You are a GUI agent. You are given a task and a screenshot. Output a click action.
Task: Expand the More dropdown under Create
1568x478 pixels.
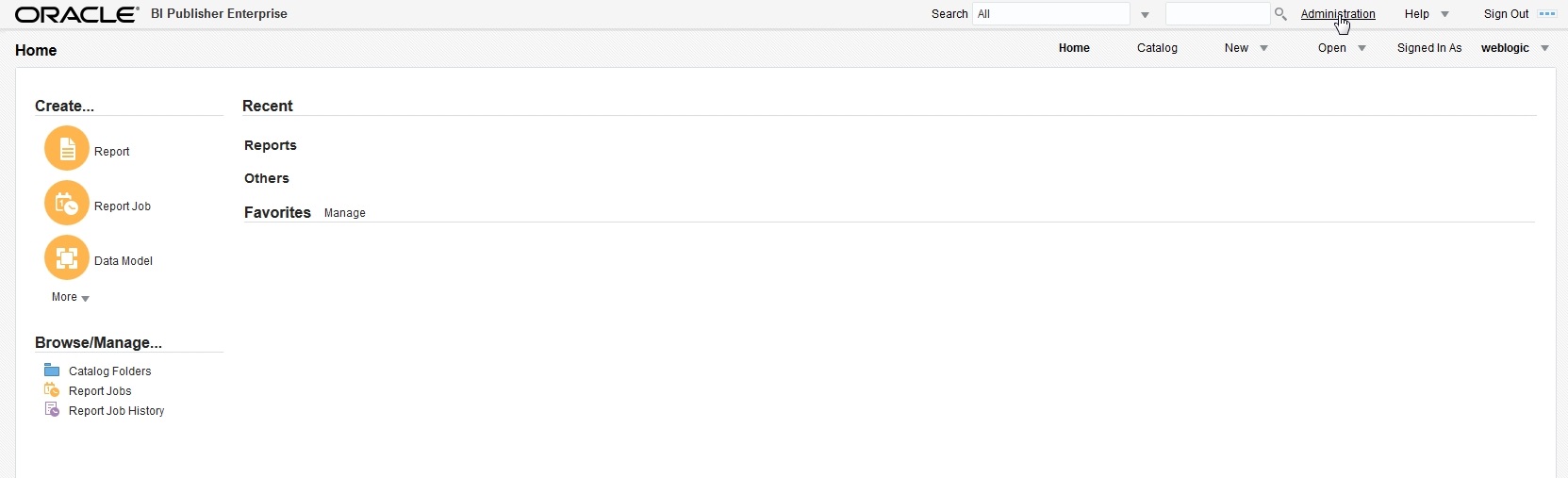71,297
